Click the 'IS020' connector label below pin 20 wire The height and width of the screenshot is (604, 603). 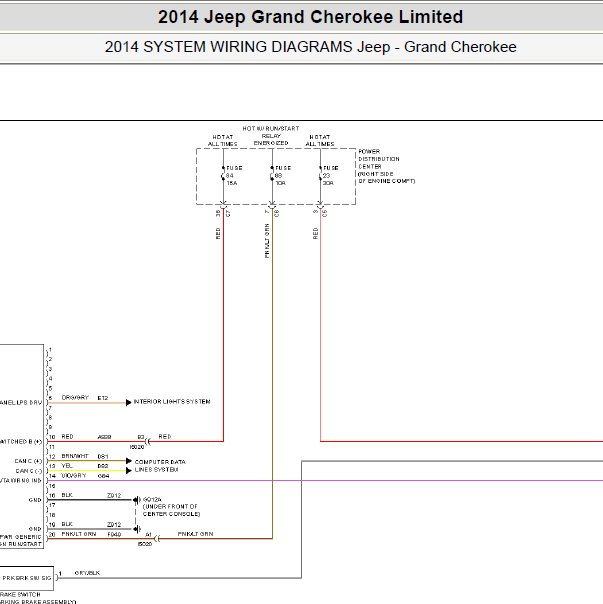point(145,544)
